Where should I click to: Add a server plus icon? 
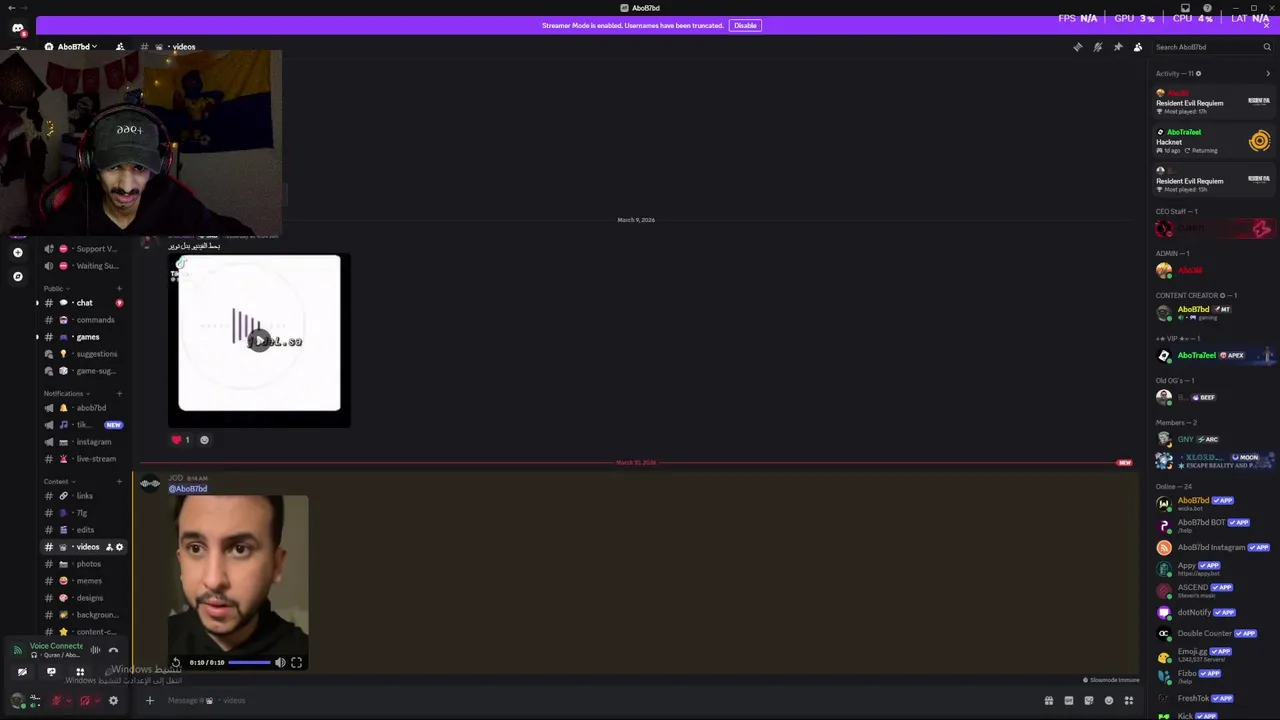[18, 253]
